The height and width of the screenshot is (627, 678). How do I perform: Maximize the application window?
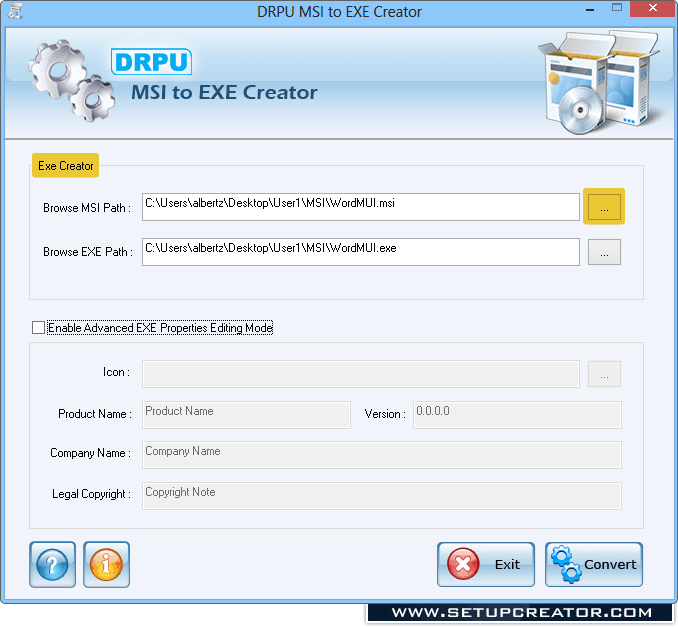pyautogui.click(x=617, y=8)
